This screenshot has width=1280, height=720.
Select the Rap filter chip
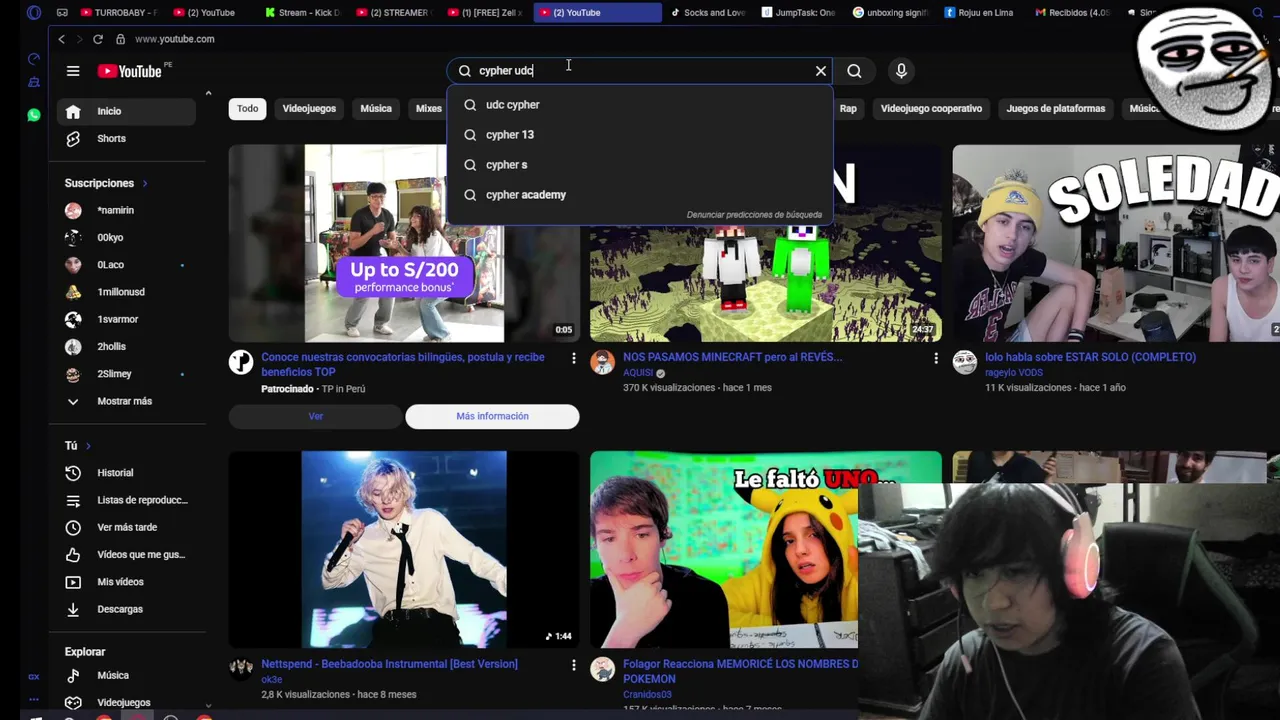848,108
